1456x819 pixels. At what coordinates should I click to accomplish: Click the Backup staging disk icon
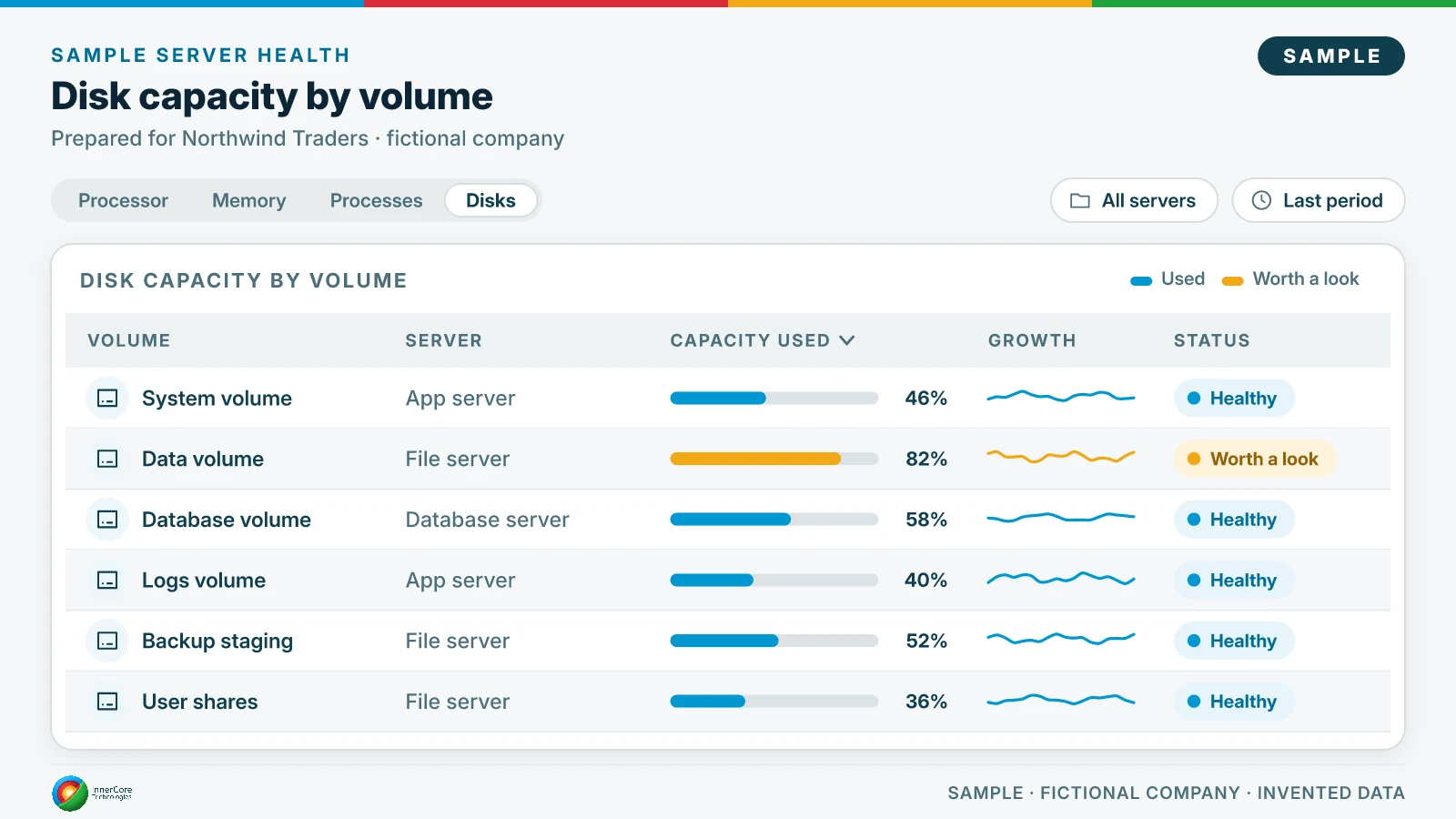click(x=107, y=642)
